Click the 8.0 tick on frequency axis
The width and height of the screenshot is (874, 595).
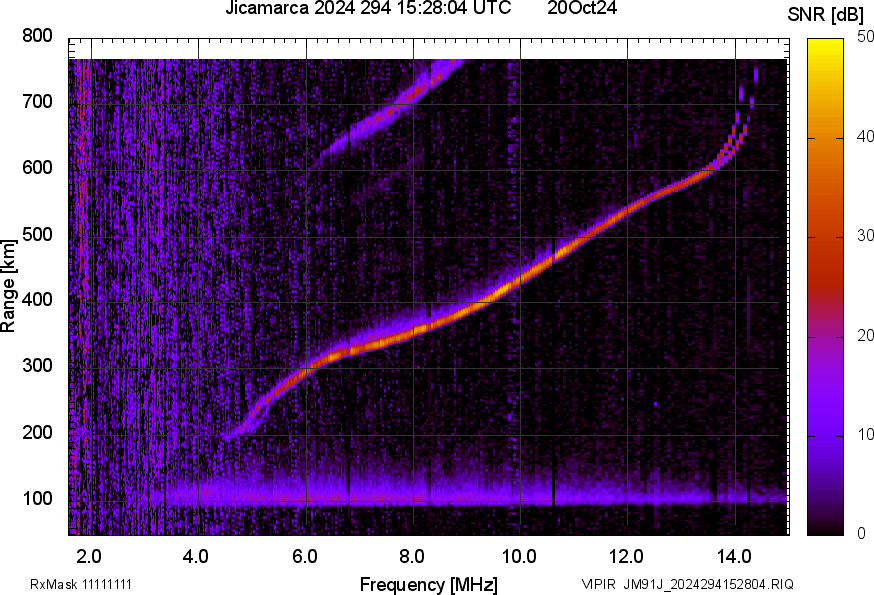click(411, 555)
